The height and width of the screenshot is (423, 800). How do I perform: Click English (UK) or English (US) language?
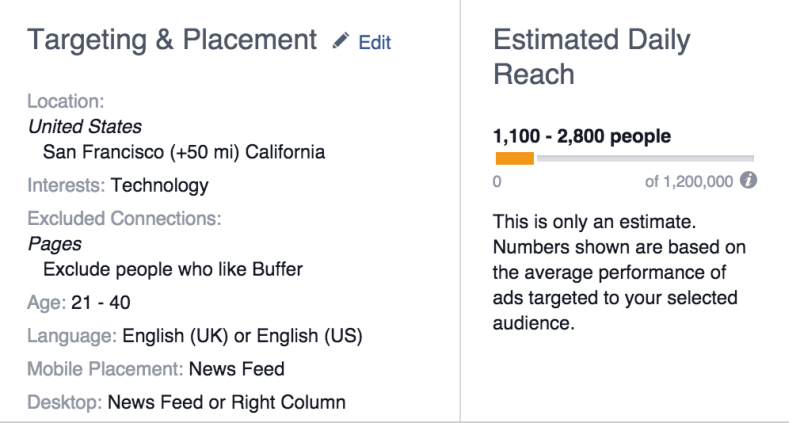point(242,336)
